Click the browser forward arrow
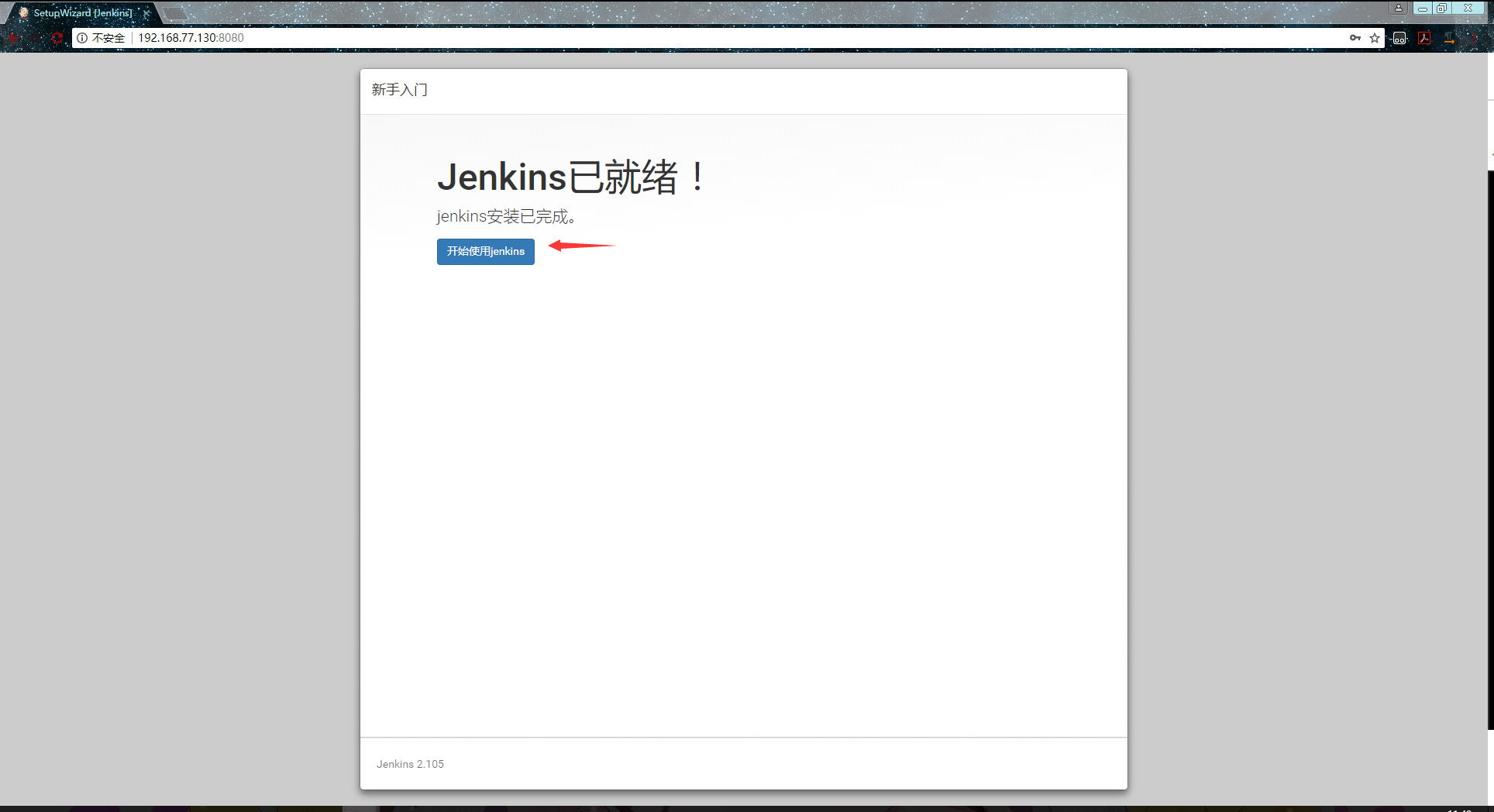The height and width of the screenshot is (812, 1494). pos(36,38)
